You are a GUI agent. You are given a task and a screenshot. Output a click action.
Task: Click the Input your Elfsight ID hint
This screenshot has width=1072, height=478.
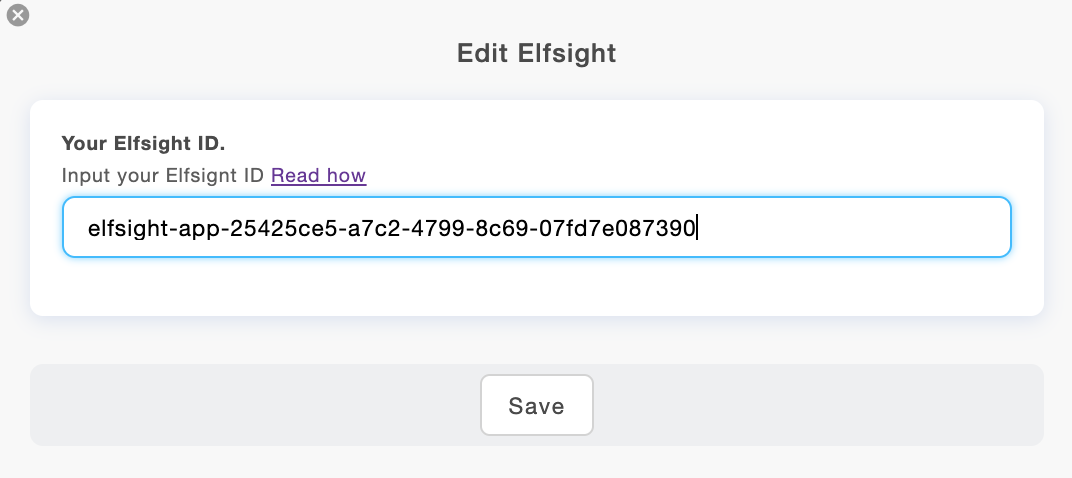point(164,176)
